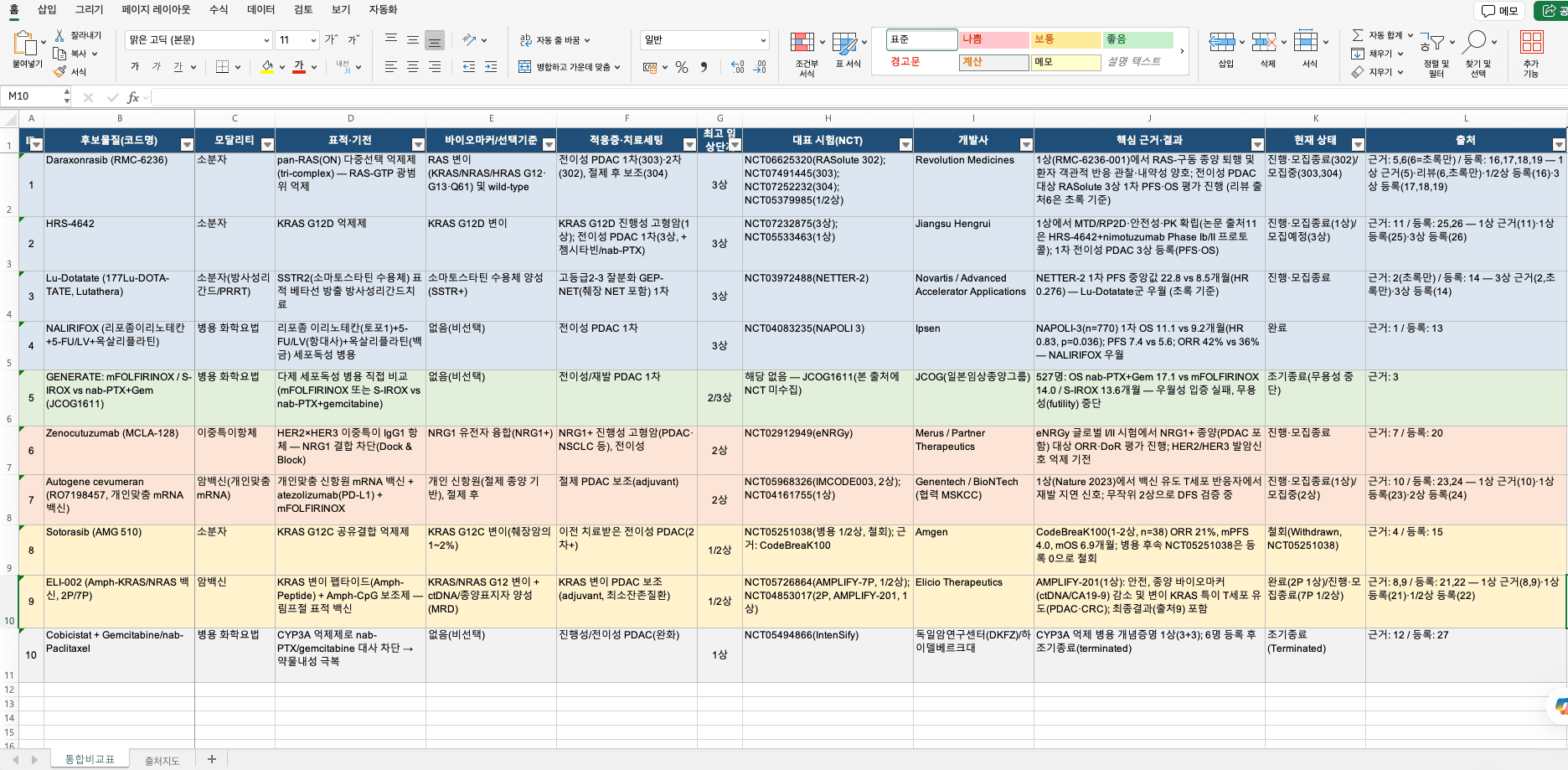Decrease the cell indent

469,67
